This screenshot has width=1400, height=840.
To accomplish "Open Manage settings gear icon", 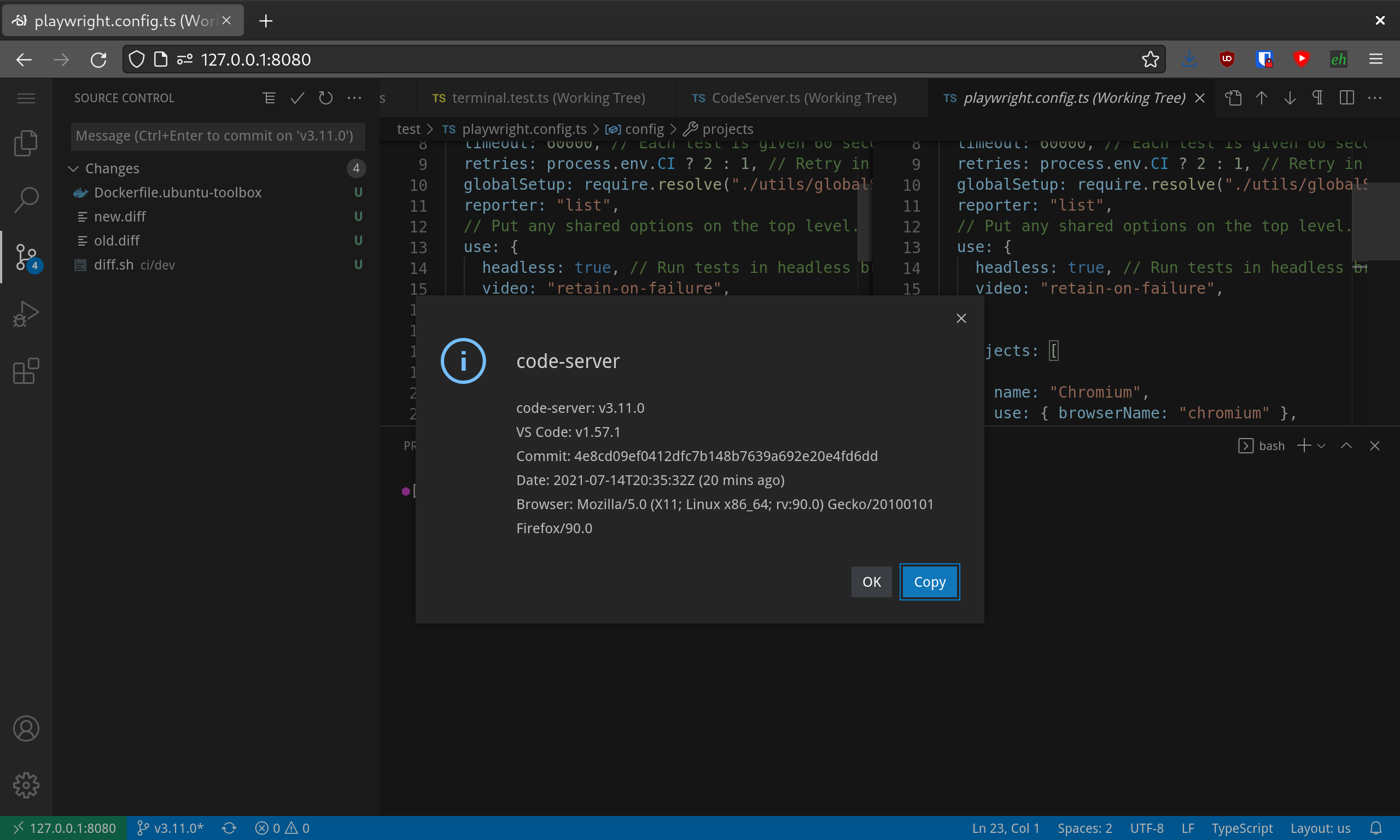I will click(26, 785).
